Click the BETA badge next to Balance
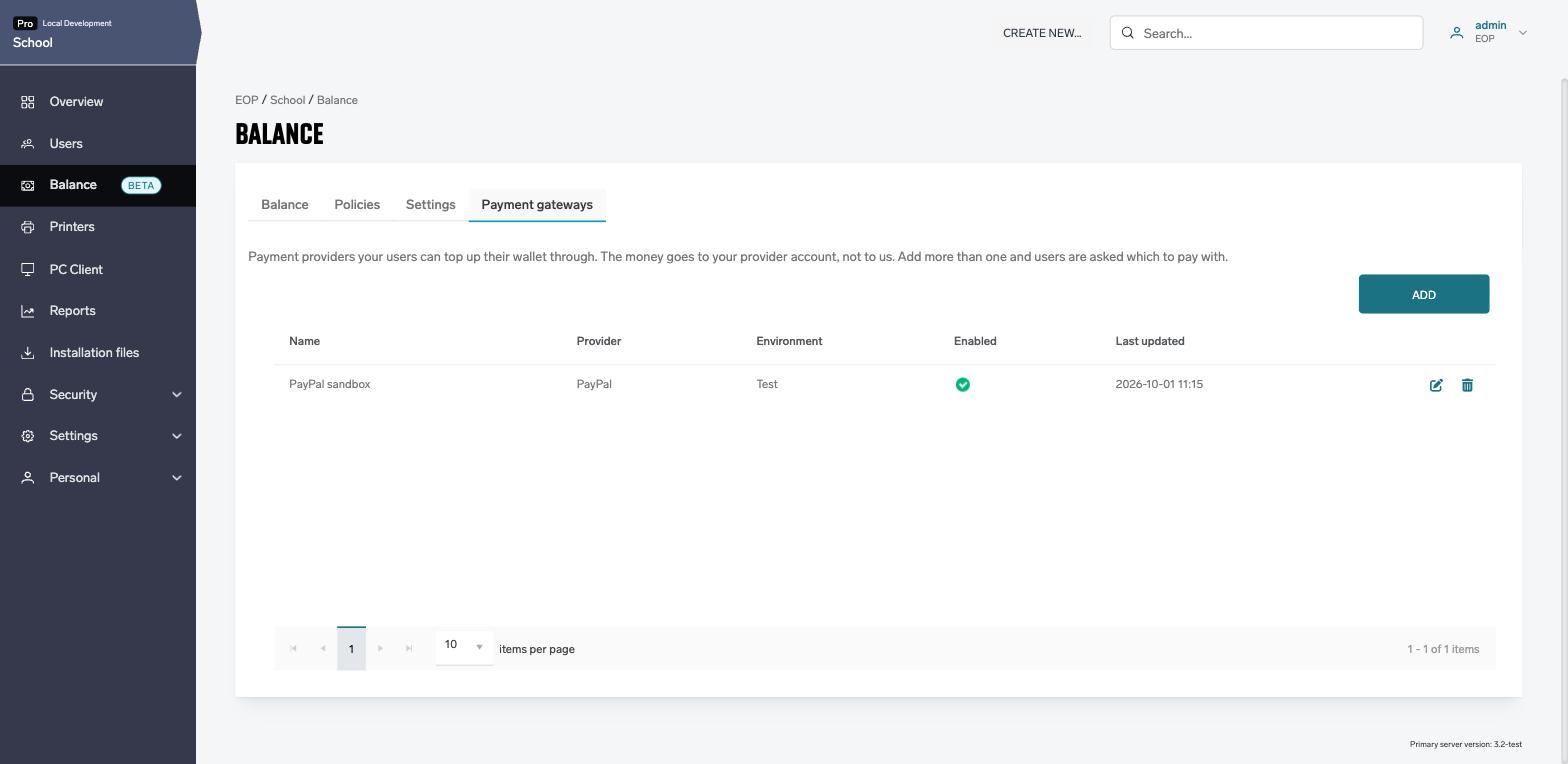 tap(141, 185)
